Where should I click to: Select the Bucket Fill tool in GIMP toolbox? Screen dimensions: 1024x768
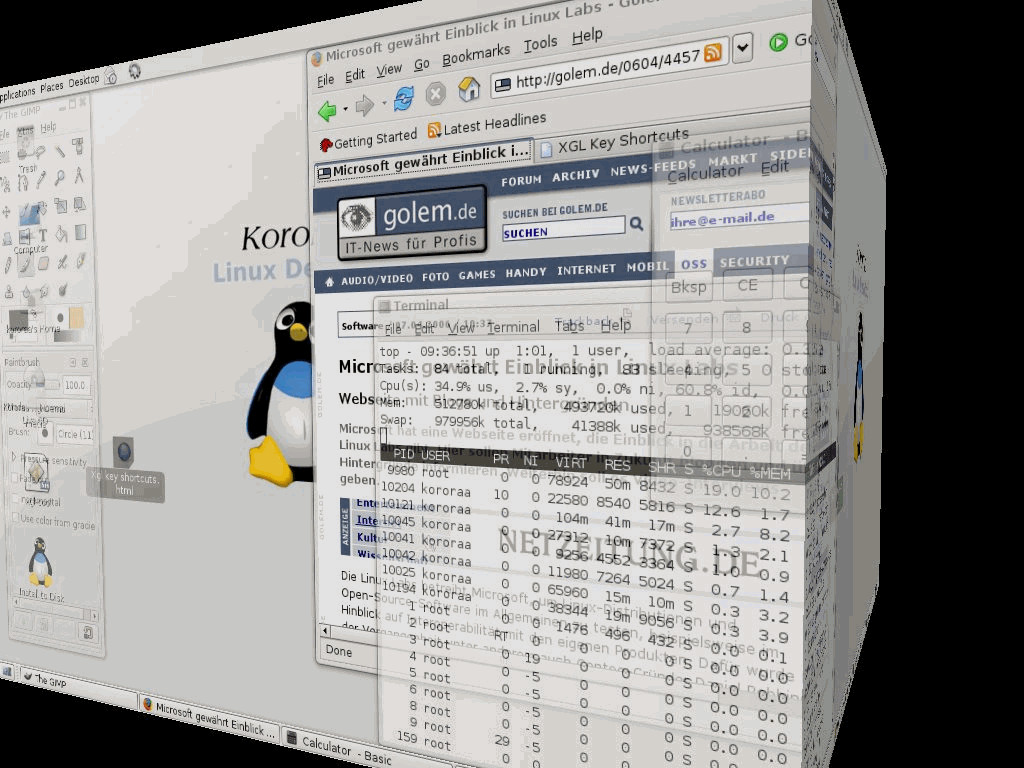61,234
